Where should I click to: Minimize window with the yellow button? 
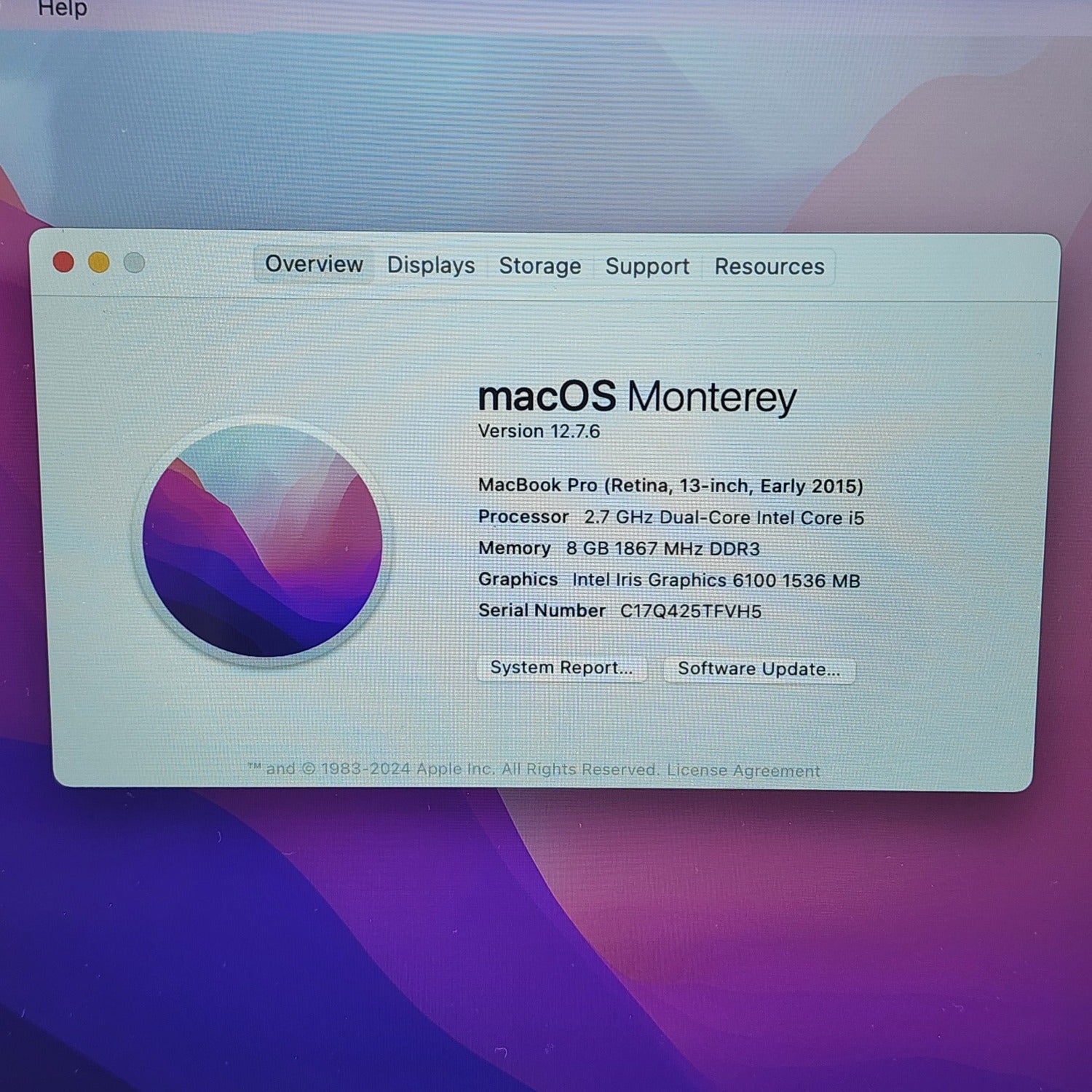(x=99, y=262)
